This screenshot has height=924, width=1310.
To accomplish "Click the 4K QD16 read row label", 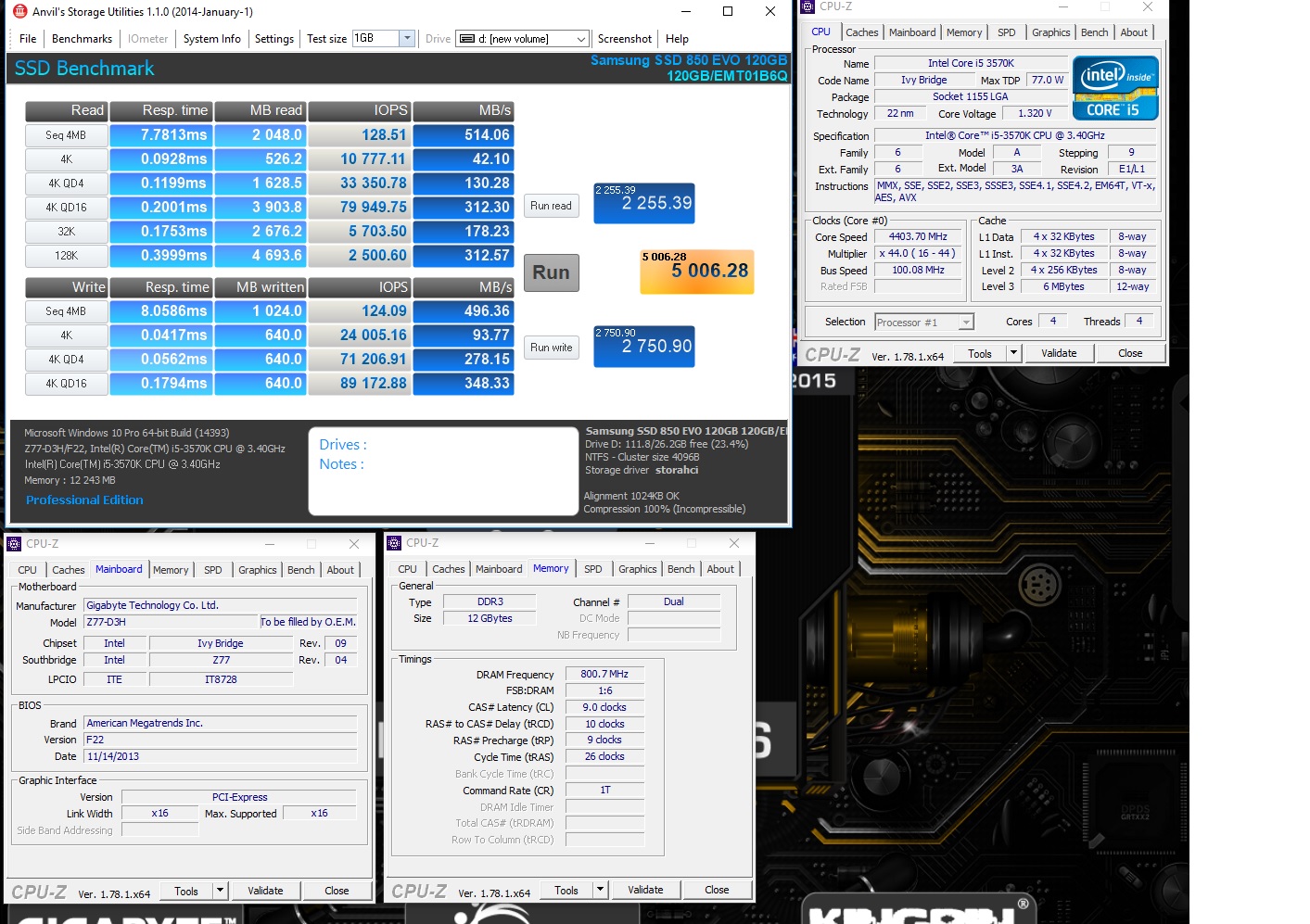I will 66,208.
